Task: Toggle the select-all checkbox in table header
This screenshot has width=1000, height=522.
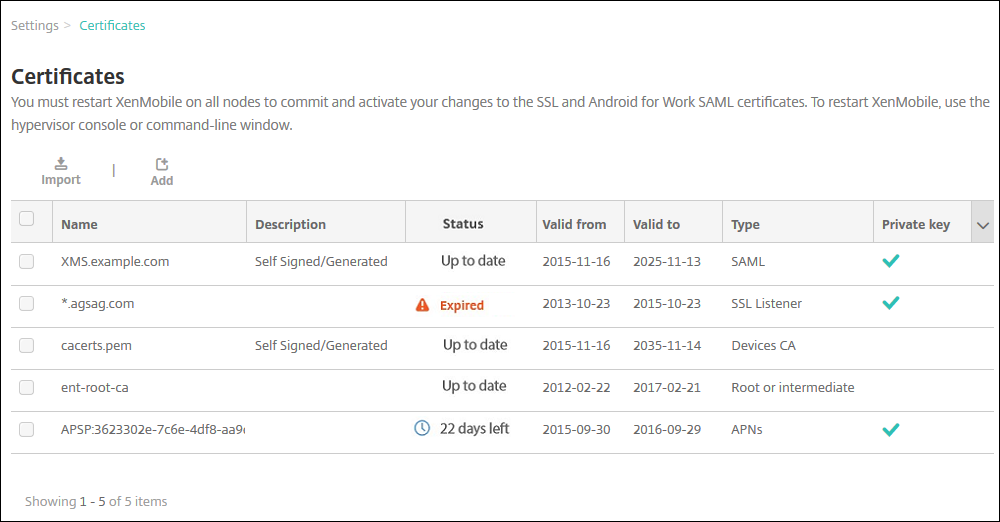Action: (x=27, y=219)
